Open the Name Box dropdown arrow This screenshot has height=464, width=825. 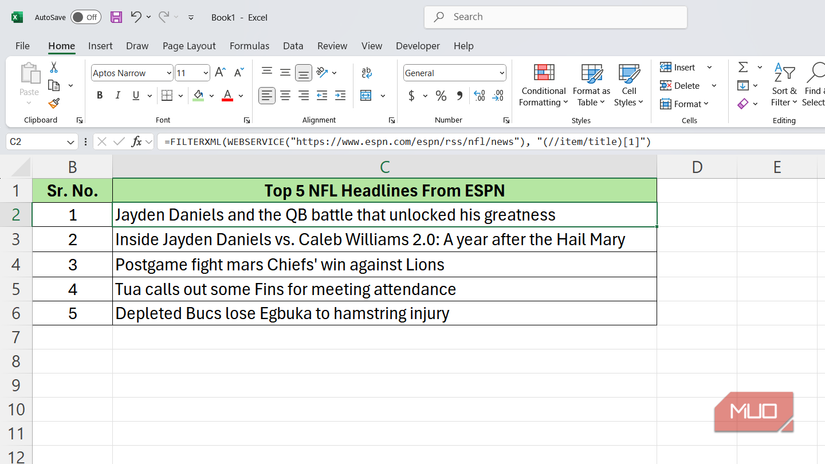(71, 142)
